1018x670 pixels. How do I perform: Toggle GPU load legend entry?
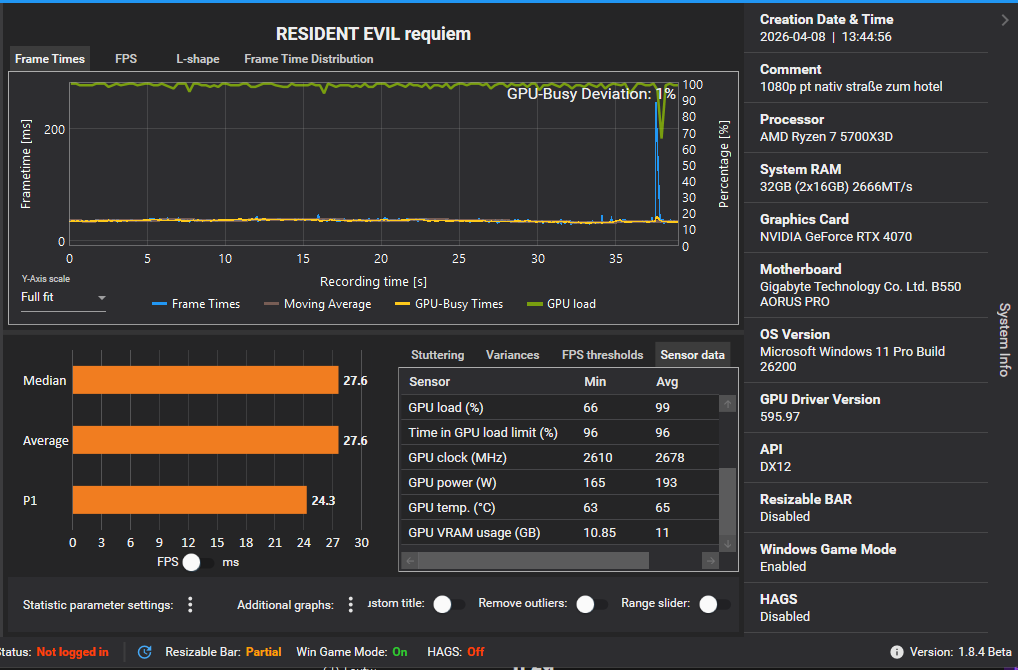click(x=561, y=304)
